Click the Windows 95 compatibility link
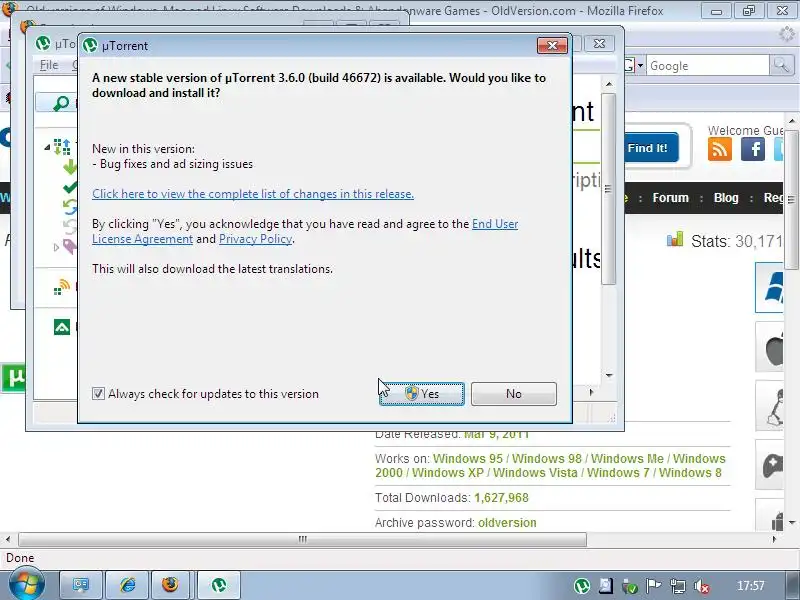This screenshot has width=800, height=600. tap(468, 459)
